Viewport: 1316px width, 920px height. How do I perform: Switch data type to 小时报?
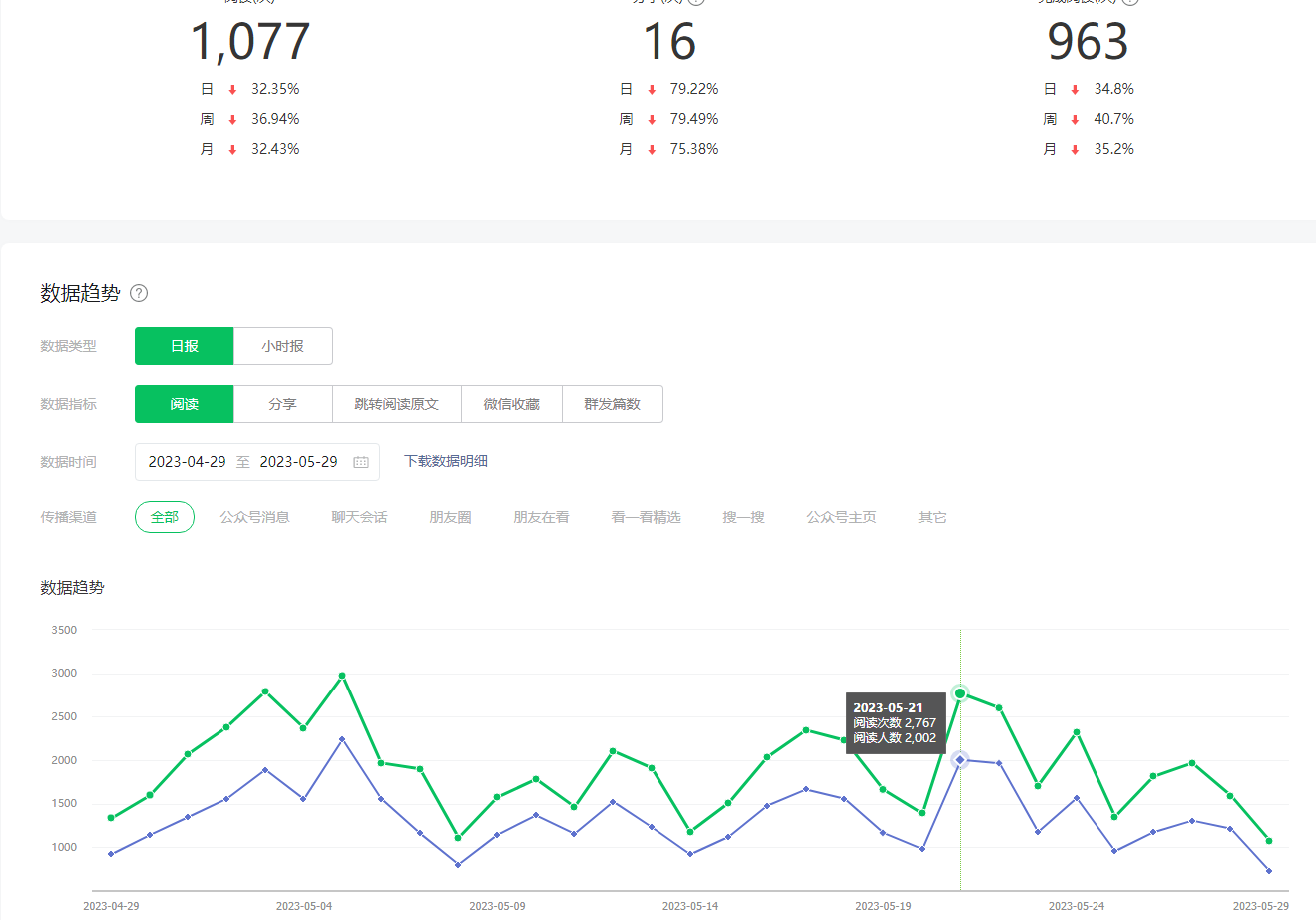pos(283,346)
